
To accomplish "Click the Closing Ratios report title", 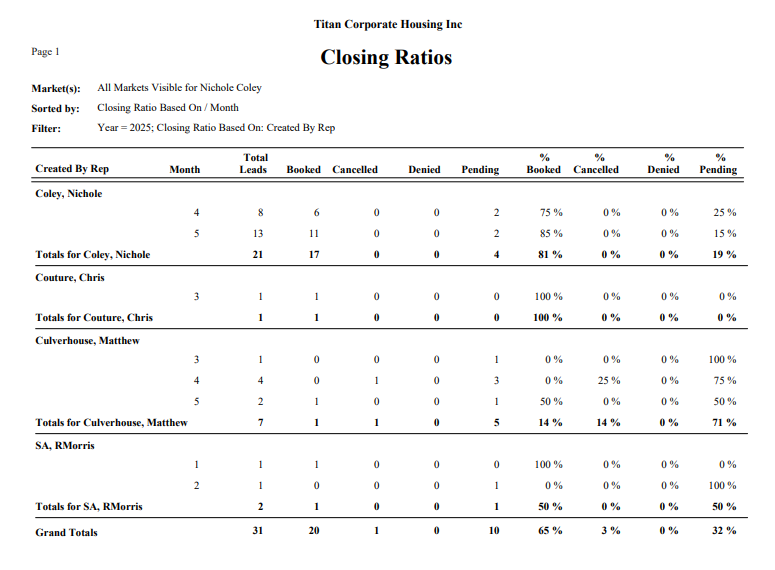I will click(386, 58).
